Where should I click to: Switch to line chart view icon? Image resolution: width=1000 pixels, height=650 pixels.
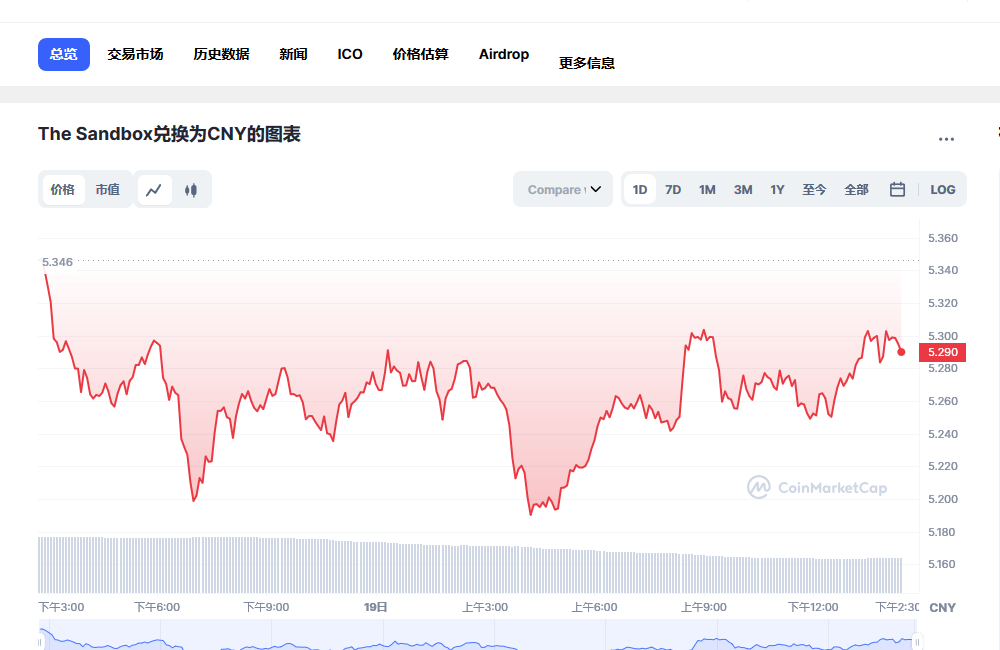pos(154,190)
